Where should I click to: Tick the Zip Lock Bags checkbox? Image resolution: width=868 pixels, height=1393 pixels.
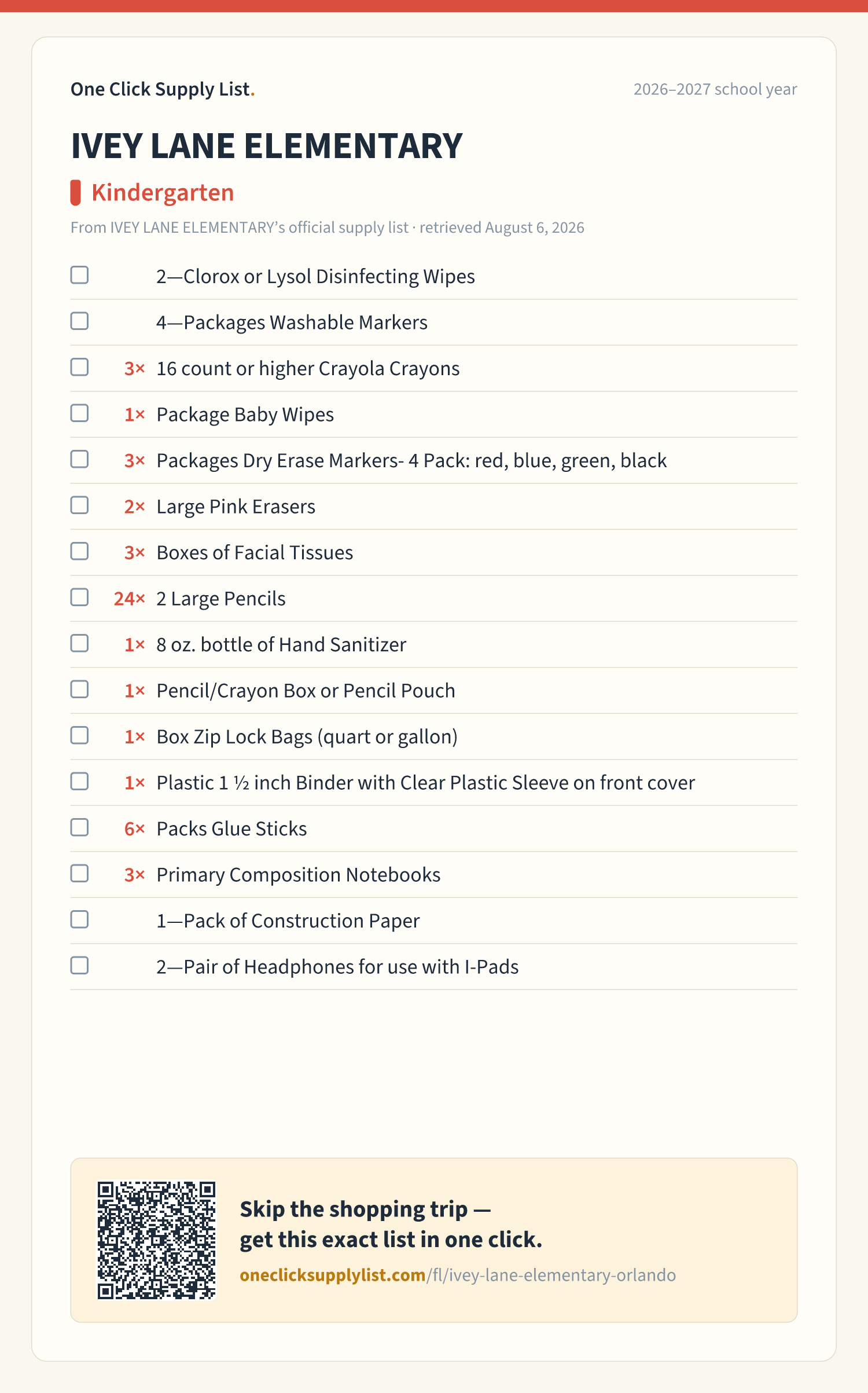click(x=79, y=735)
